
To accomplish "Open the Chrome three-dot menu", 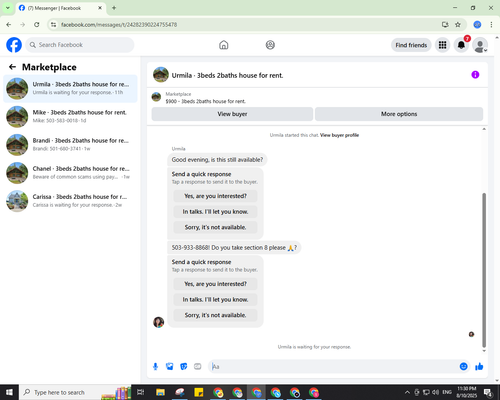I will (491, 25).
